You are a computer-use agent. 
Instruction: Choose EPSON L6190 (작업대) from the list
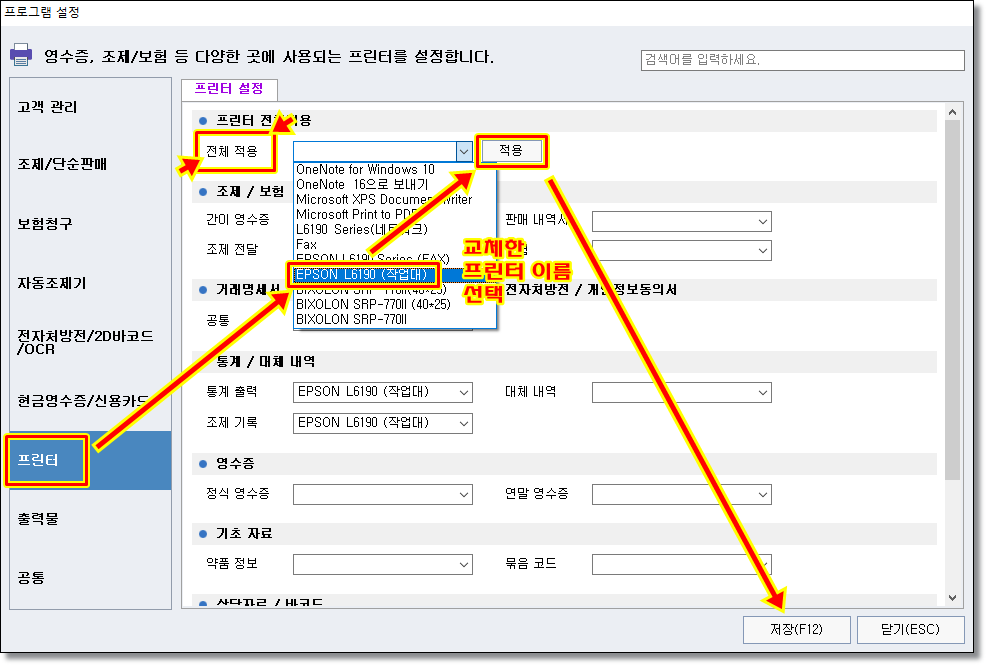point(361,273)
